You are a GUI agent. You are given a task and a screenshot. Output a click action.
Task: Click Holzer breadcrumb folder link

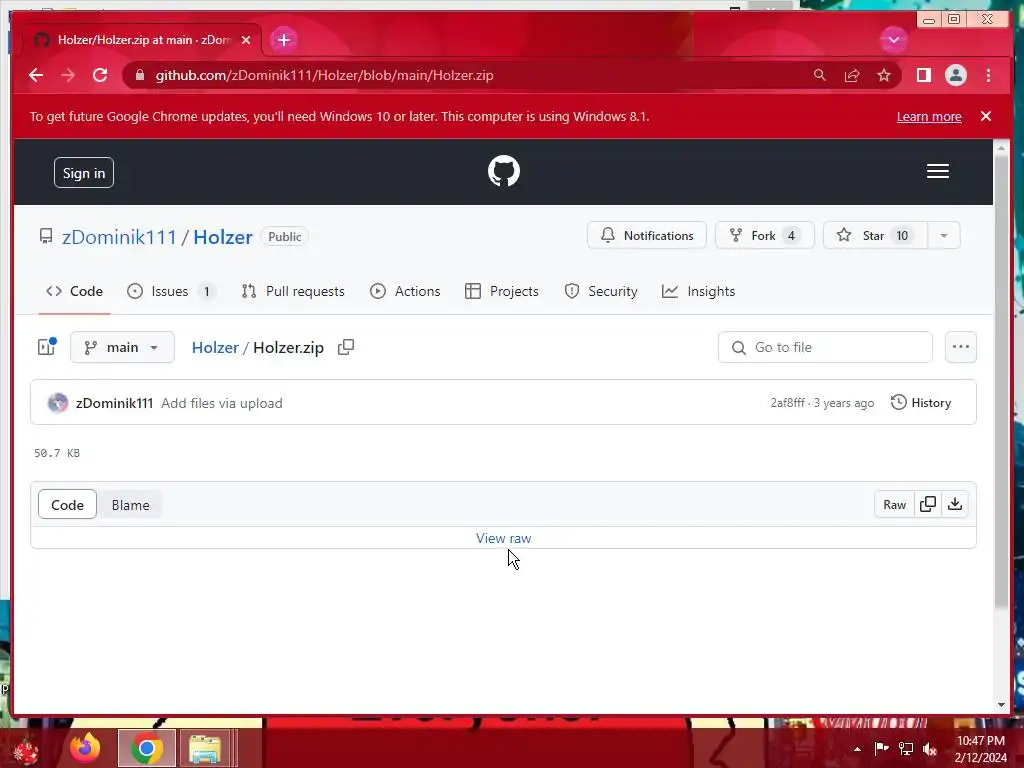(215, 347)
